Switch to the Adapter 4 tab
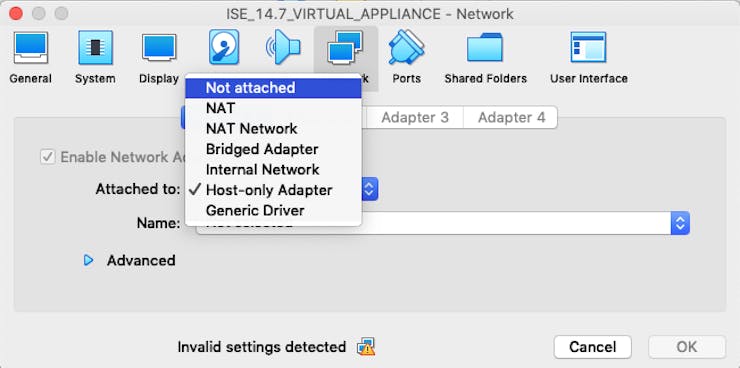The height and width of the screenshot is (368, 740). (x=511, y=117)
